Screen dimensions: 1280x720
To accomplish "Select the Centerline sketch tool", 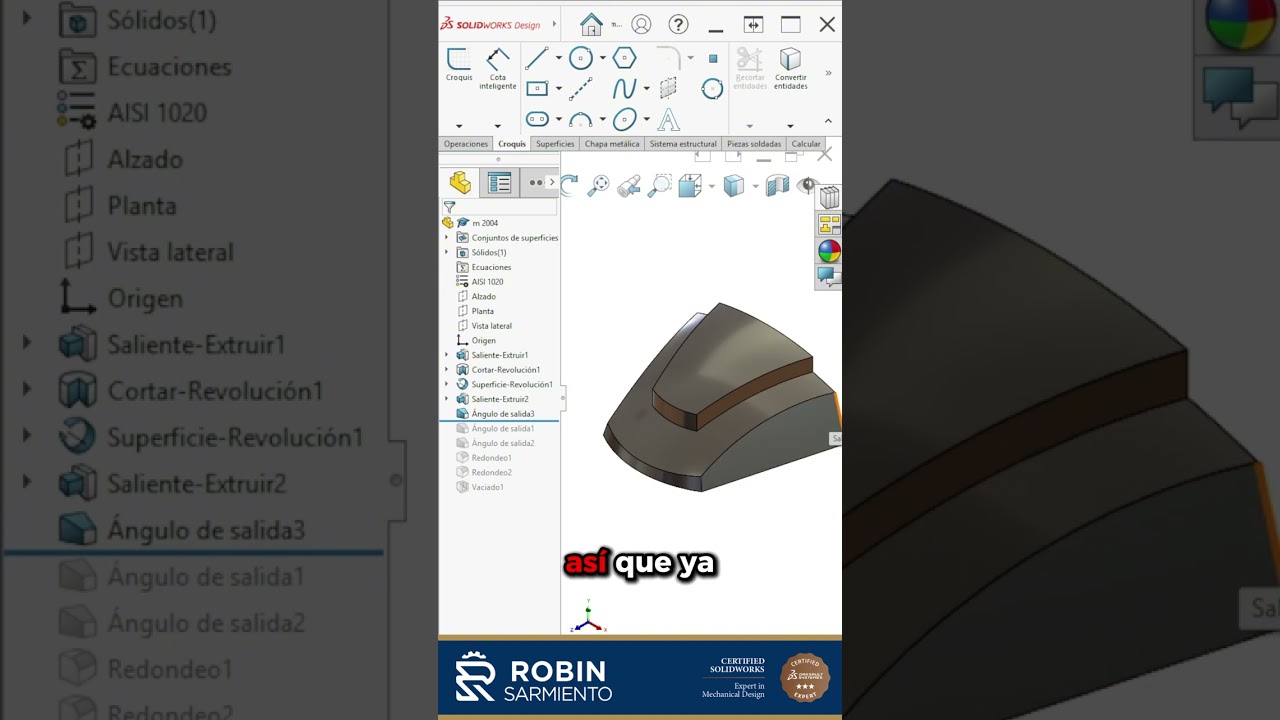I will tap(581, 89).
